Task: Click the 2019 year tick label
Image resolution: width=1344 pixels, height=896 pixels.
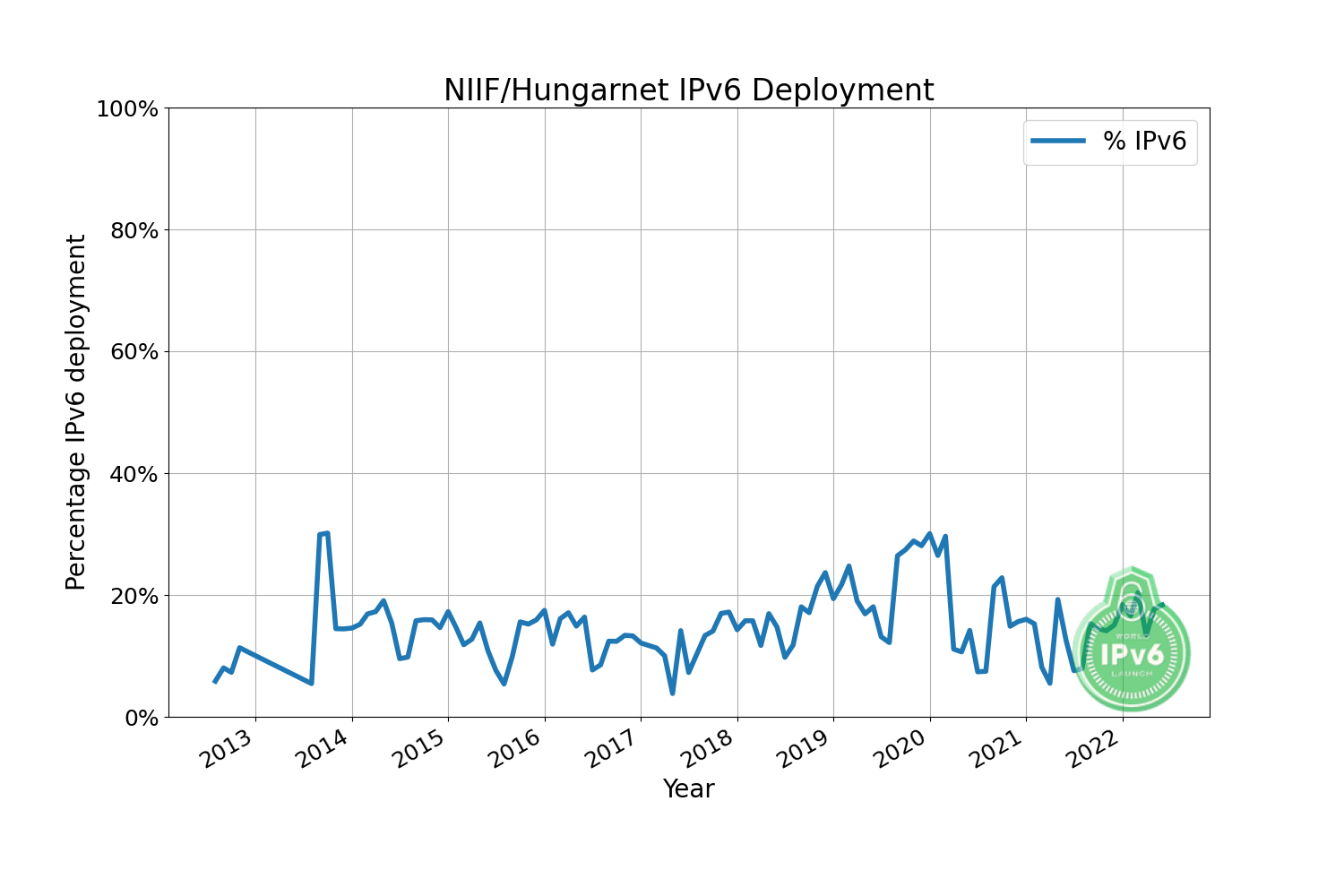Action: 806,748
